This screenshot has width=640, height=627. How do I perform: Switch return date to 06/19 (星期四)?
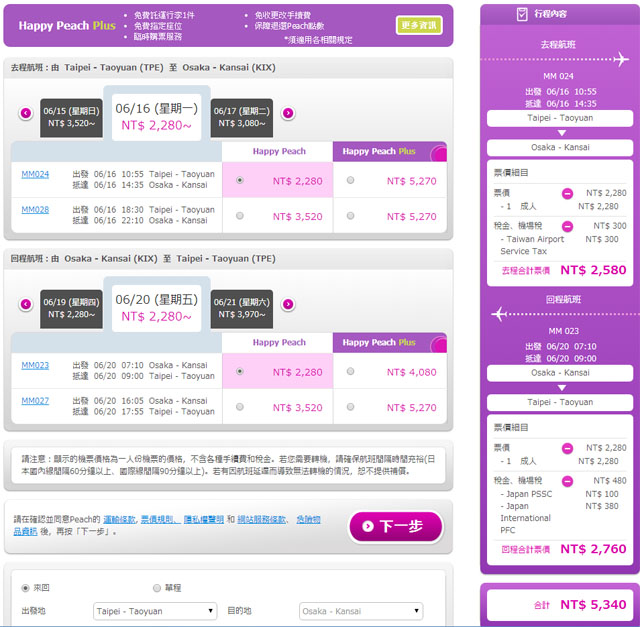tap(71, 309)
